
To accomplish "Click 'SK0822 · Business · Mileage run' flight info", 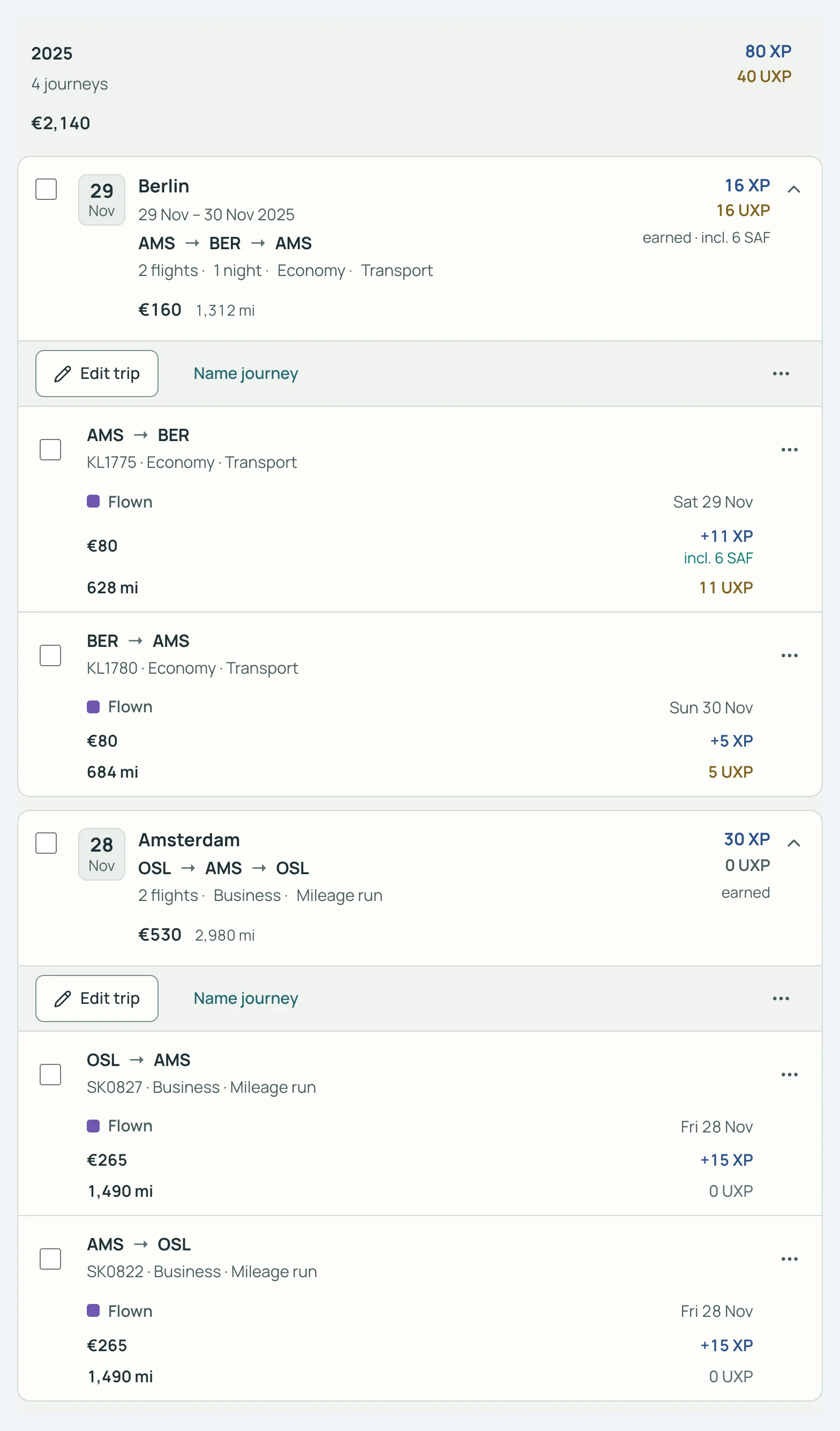I will [x=202, y=1272].
